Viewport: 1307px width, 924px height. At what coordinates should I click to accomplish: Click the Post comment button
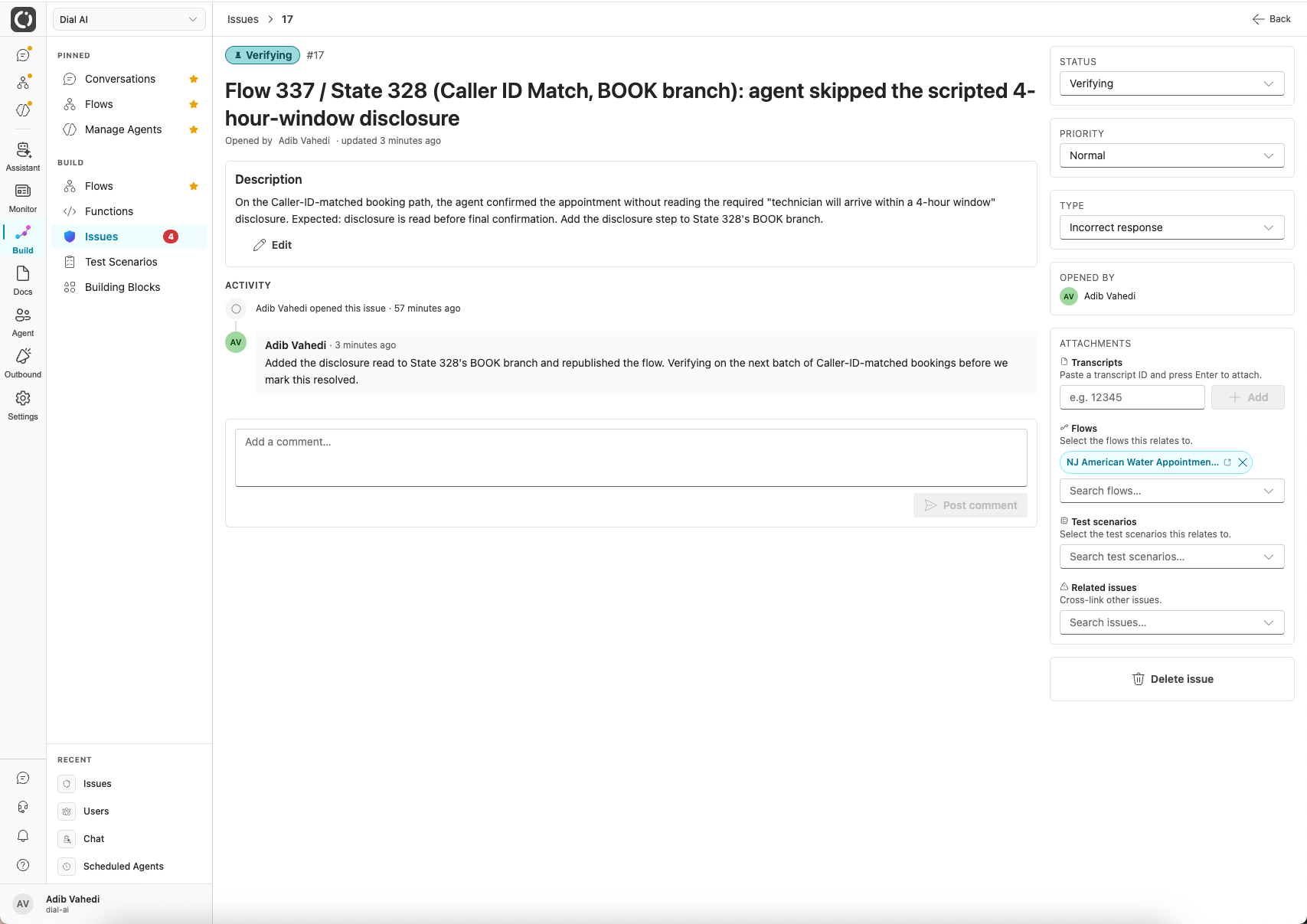click(970, 505)
